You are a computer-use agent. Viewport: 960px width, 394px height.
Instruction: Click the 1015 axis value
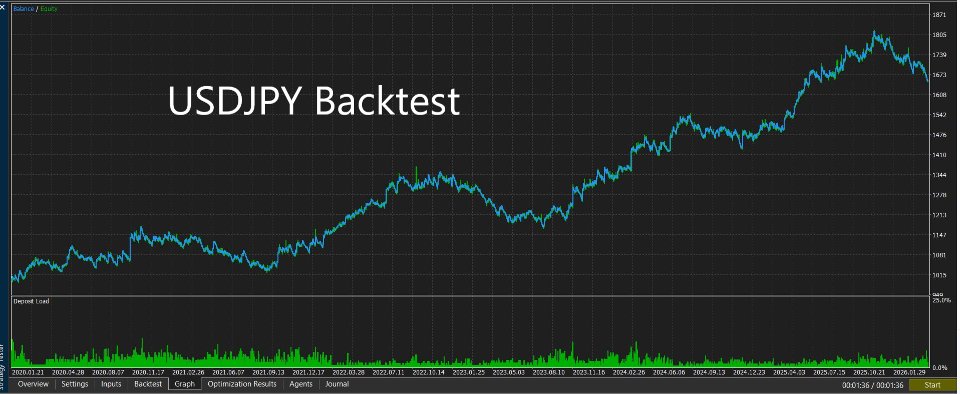click(x=940, y=275)
